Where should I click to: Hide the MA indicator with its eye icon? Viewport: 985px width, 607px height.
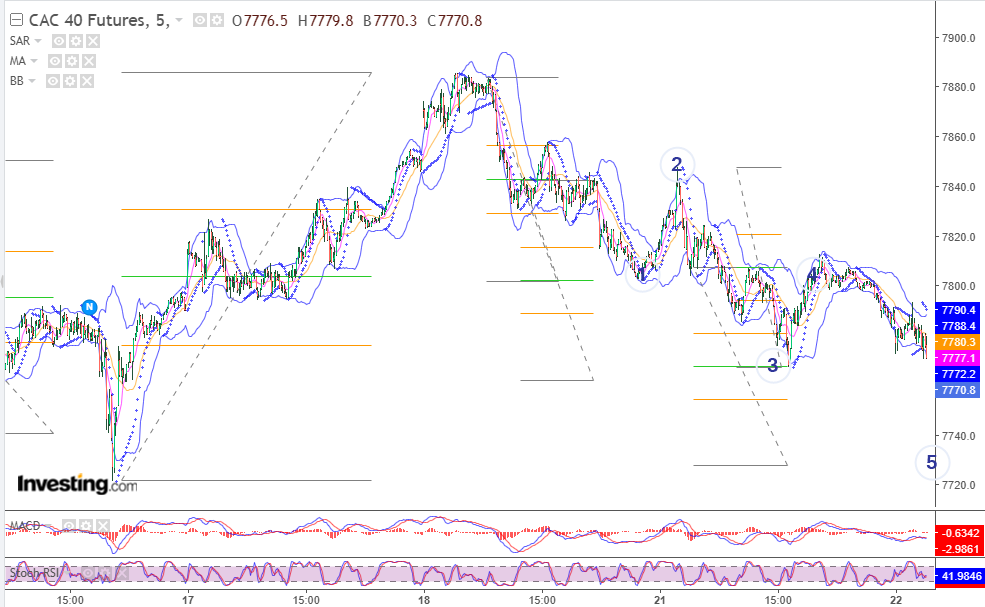[55, 61]
